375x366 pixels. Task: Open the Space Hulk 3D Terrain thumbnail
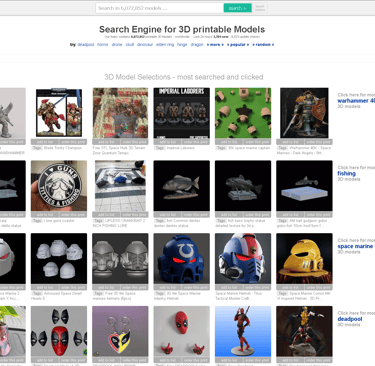tap(120, 113)
